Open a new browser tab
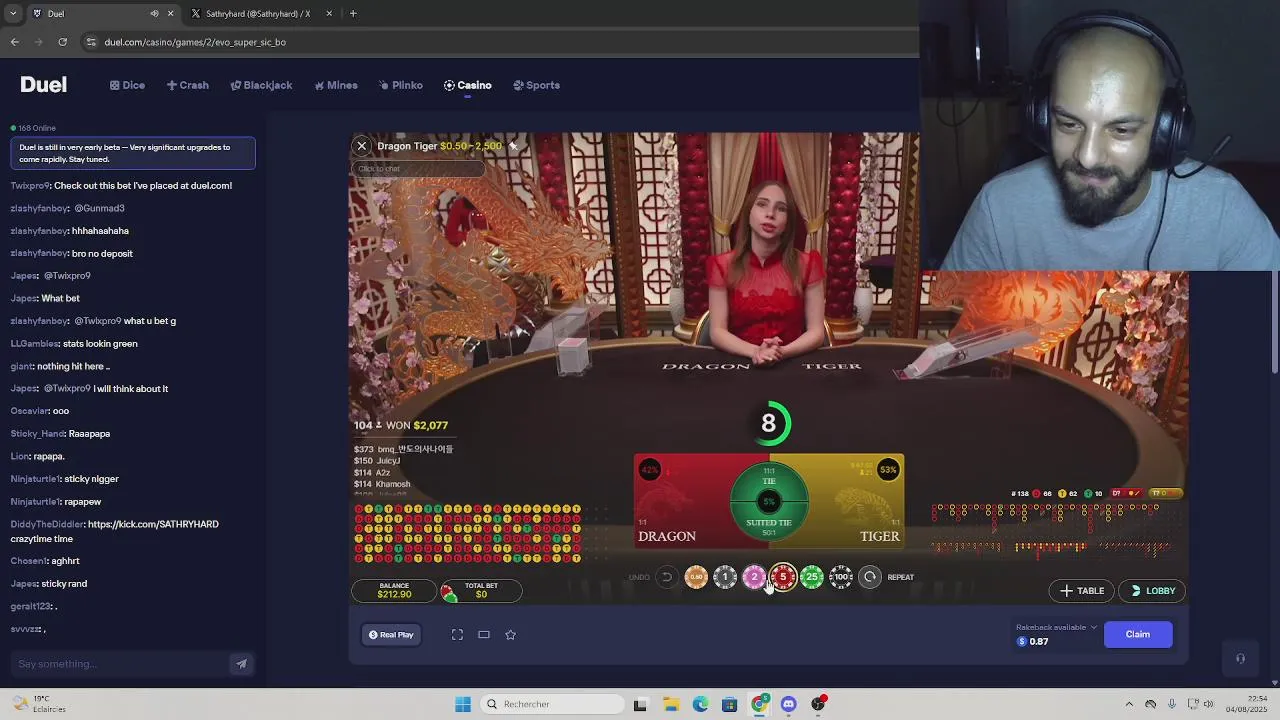1280x720 pixels. [353, 14]
